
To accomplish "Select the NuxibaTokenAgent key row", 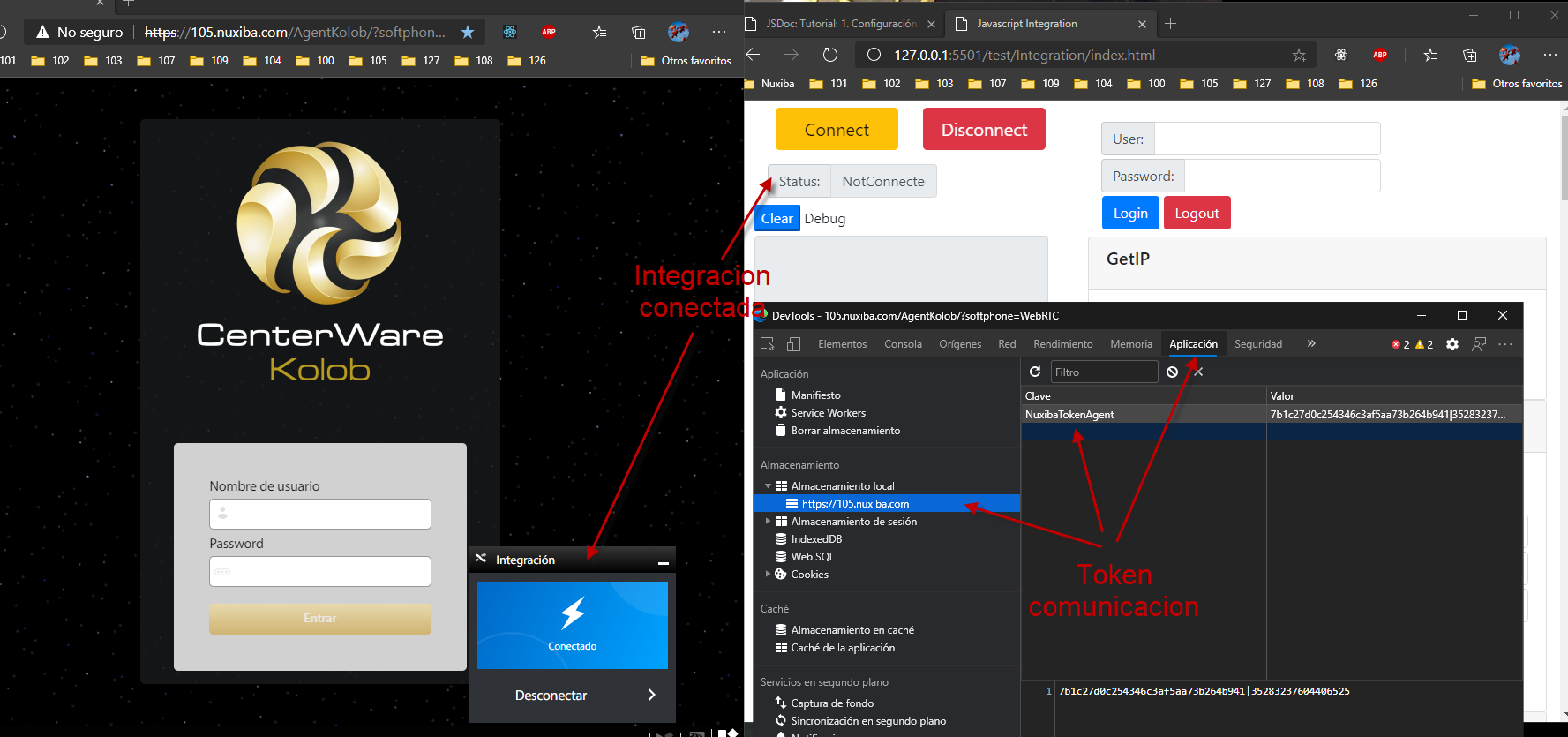I will click(x=1272, y=415).
